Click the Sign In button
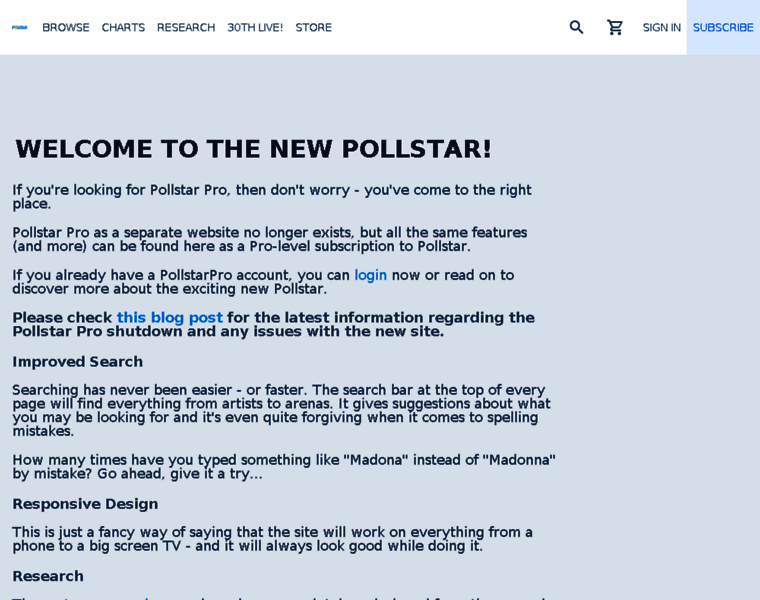 click(x=661, y=27)
